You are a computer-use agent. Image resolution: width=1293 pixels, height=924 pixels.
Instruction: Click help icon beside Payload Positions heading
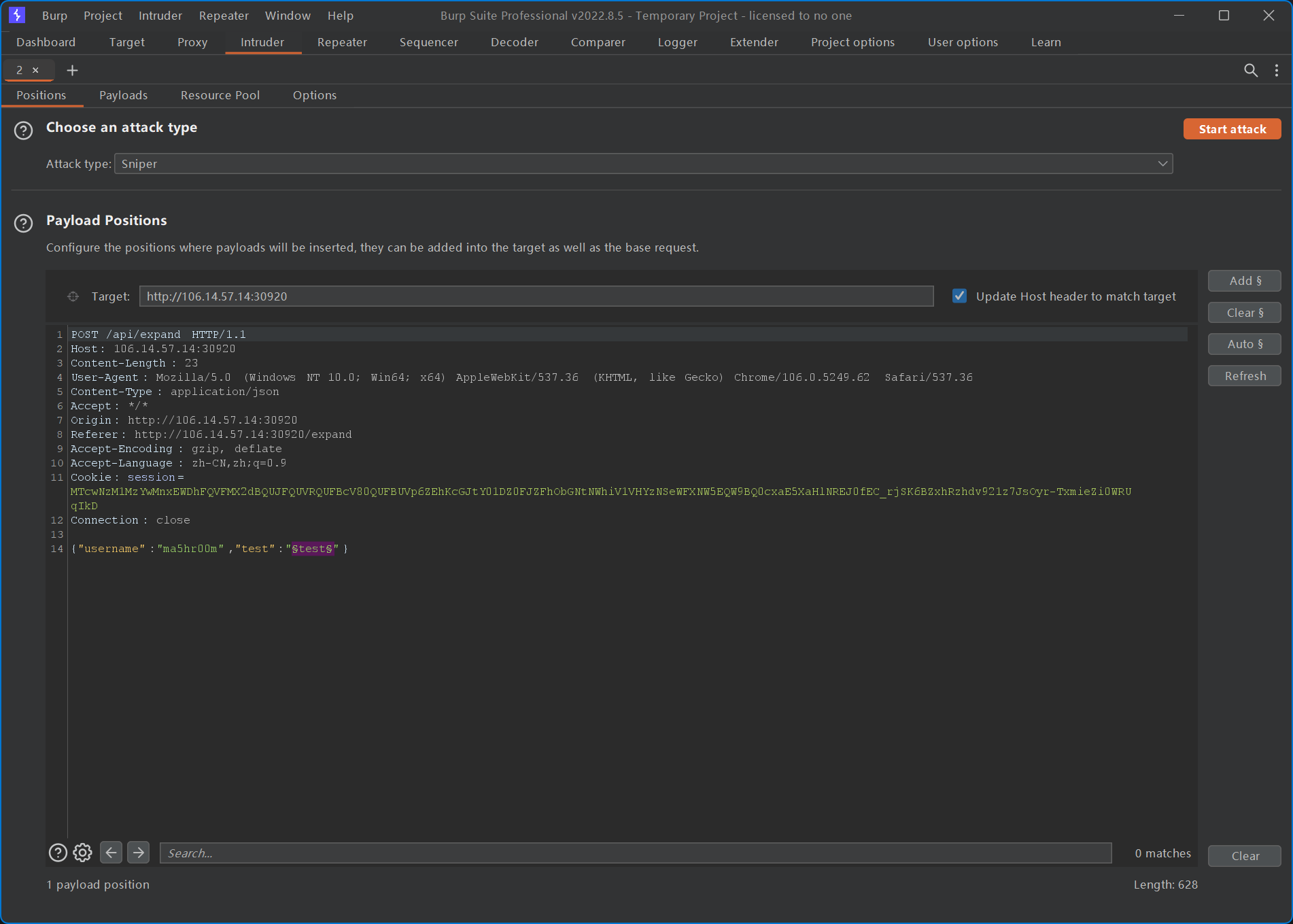(x=23, y=223)
